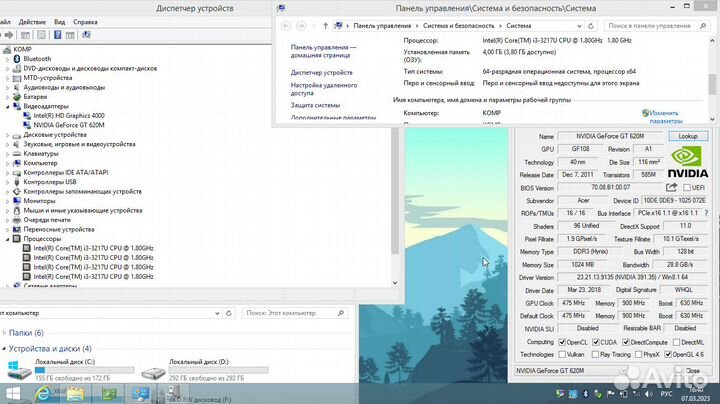
Task: Toggle the UEFI checkbox in GPU-Z
Action: [687, 188]
